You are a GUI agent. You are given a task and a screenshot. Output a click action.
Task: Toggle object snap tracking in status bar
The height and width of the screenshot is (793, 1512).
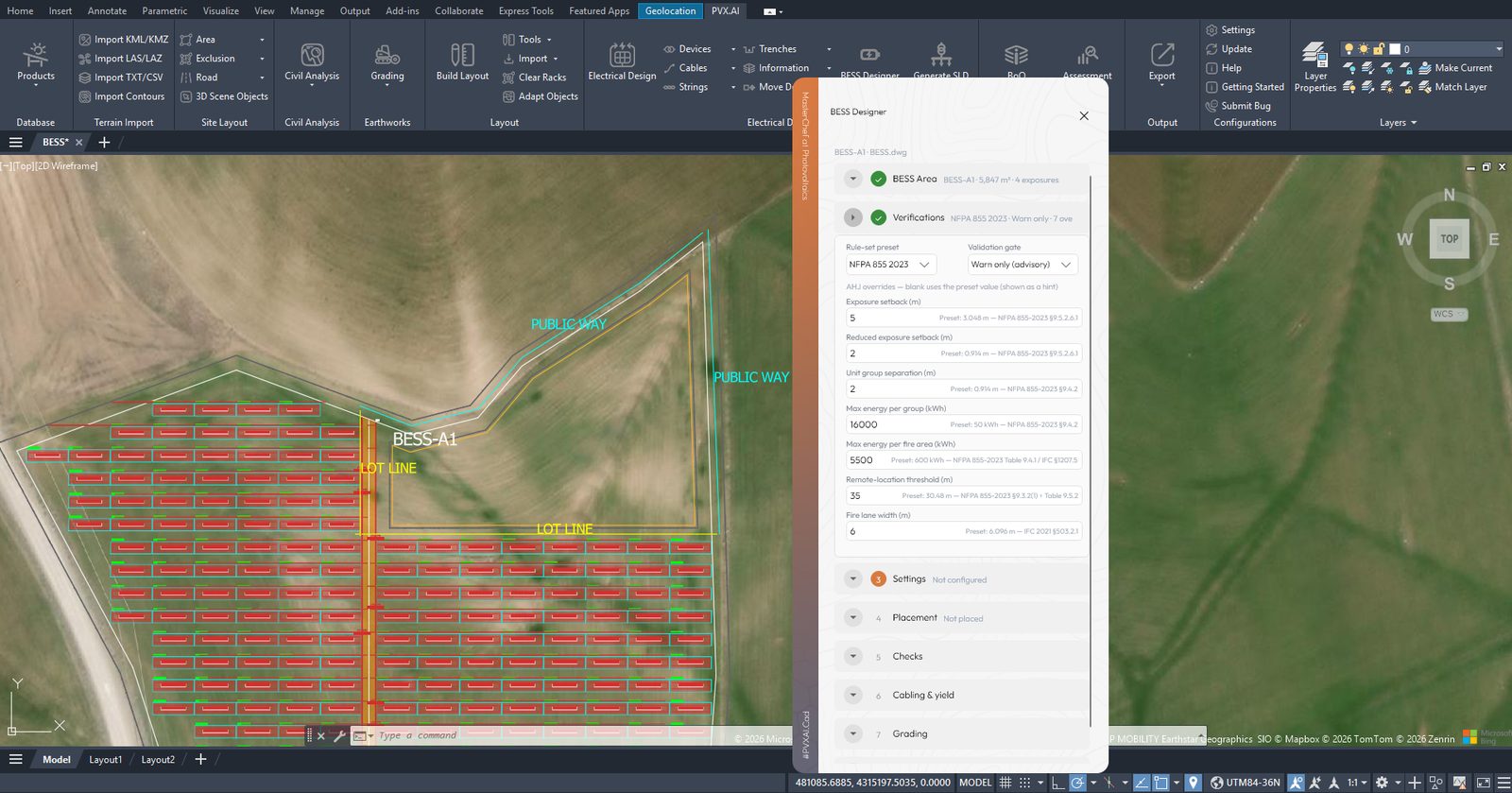point(1143,783)
